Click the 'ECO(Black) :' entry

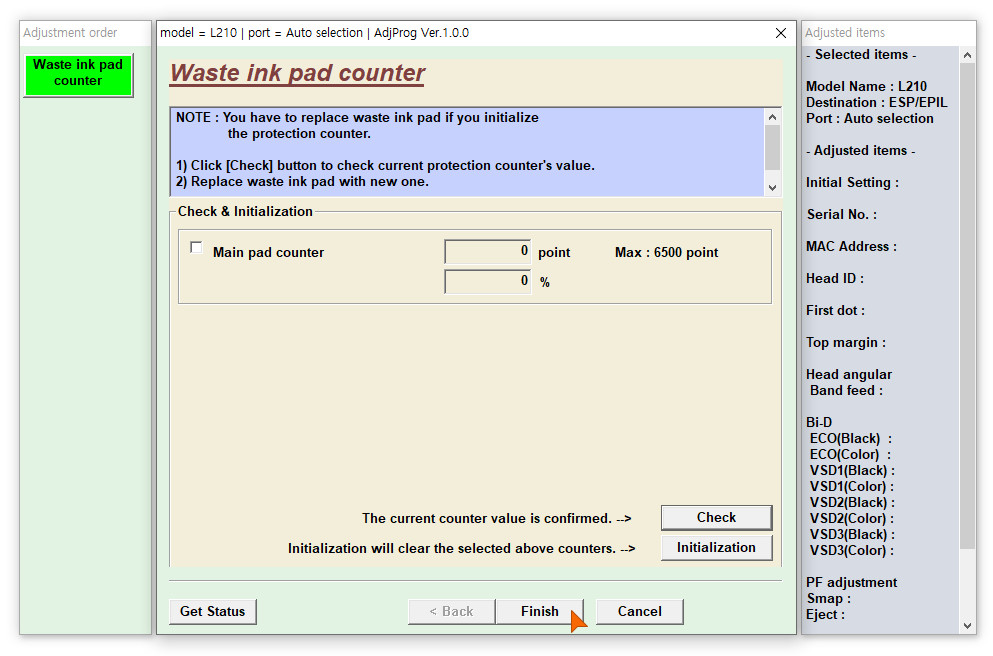tap(851, 438)
